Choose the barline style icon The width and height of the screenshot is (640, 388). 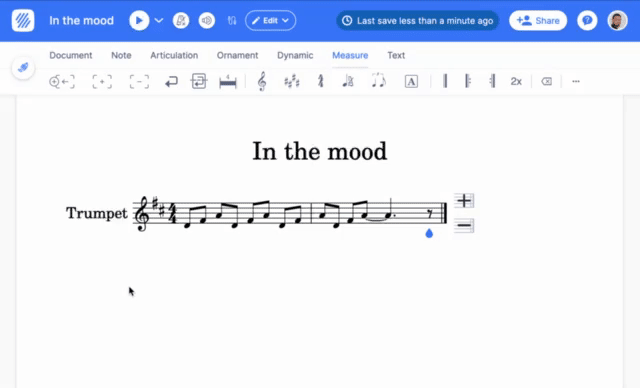coord(445,81)
